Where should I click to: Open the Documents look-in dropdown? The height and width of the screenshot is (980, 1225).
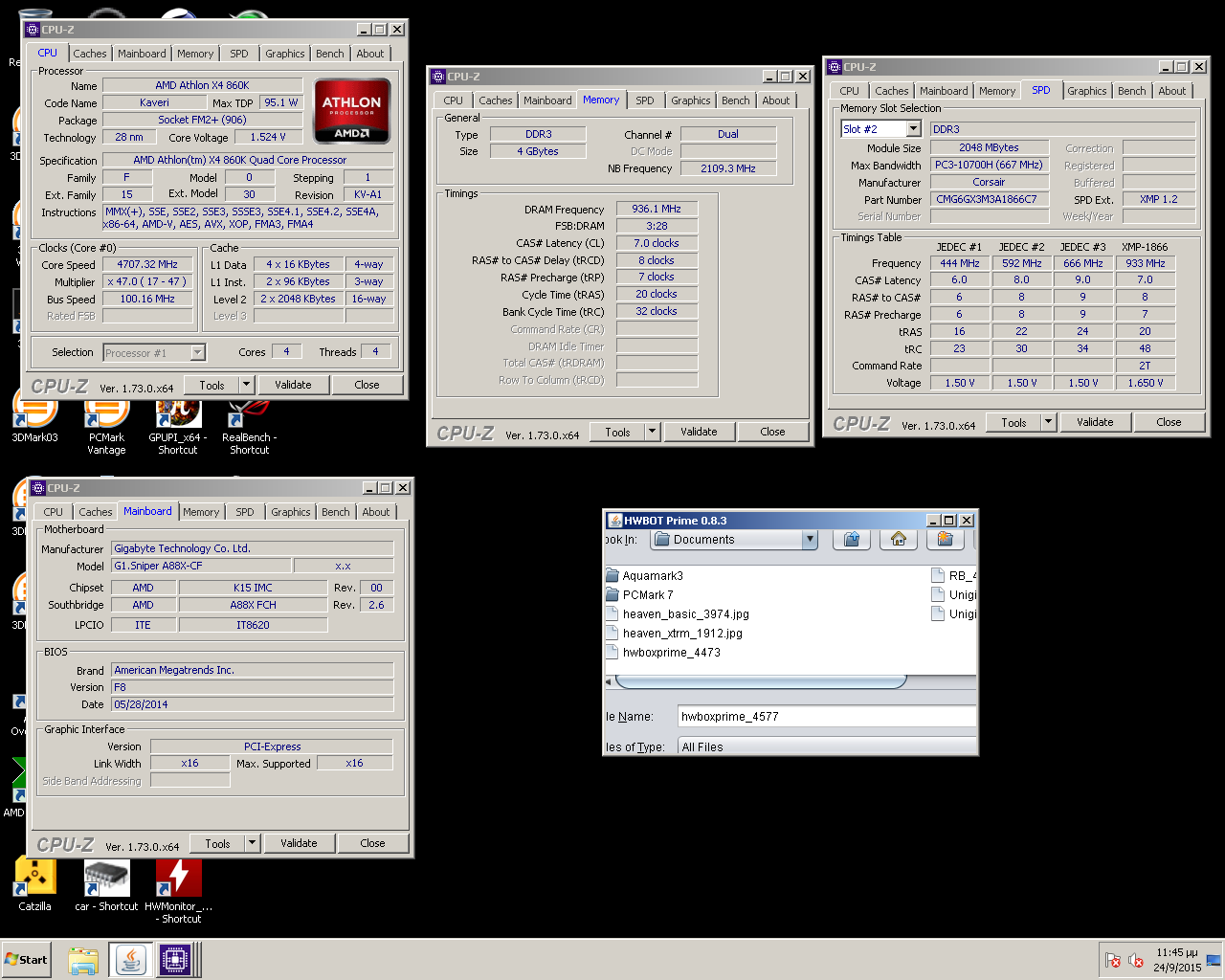pyautogui.click(x=810, y=540)
